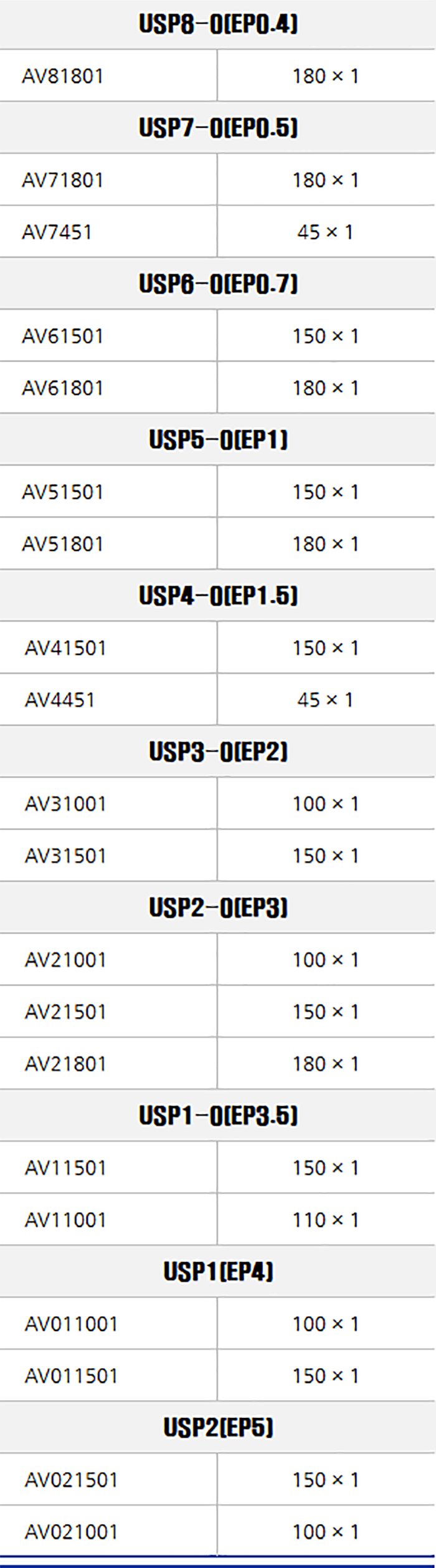Image resolution: width=436 pixels, height=1568 pixels.
Task: Click product code AV011501
Action: pos(71,1376)
